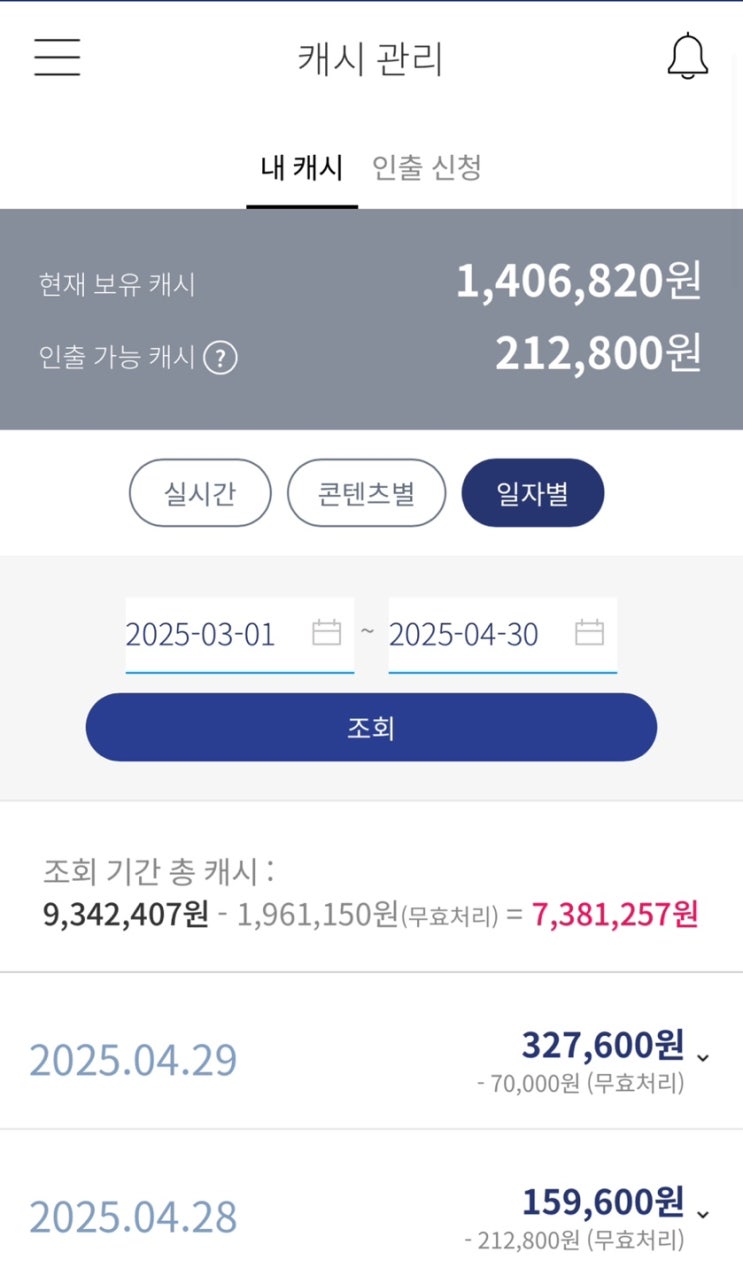Switch to the 인출 신청 tab

tap(427, 168)
